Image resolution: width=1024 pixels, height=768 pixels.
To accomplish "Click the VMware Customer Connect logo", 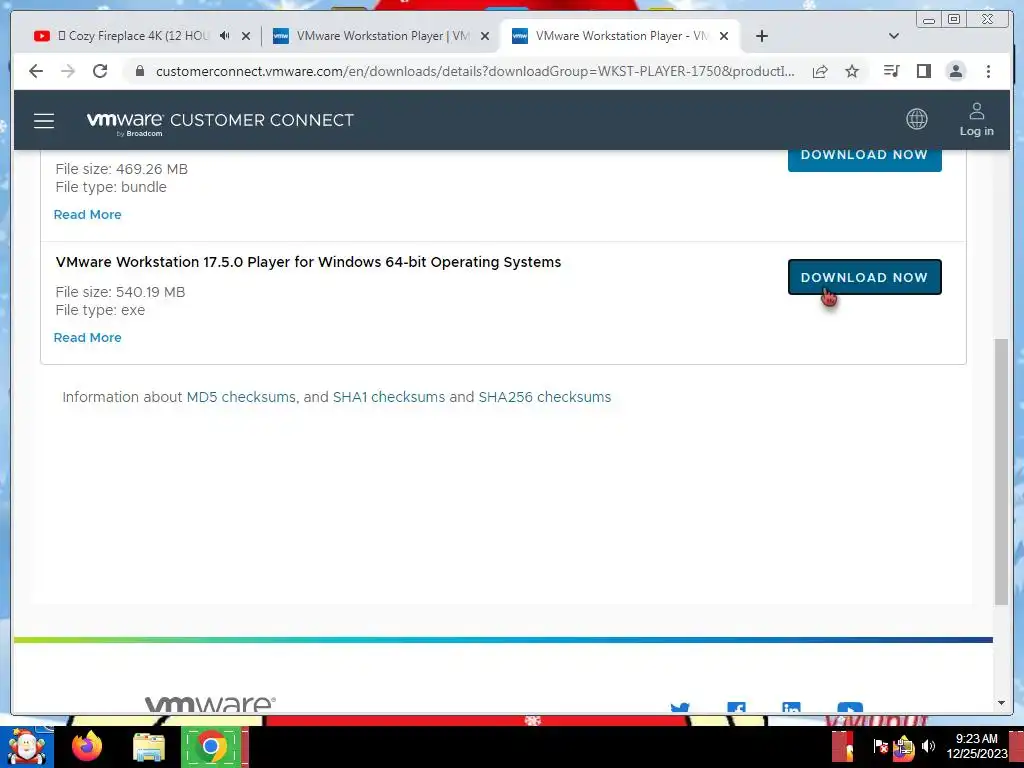I will 220,121.
